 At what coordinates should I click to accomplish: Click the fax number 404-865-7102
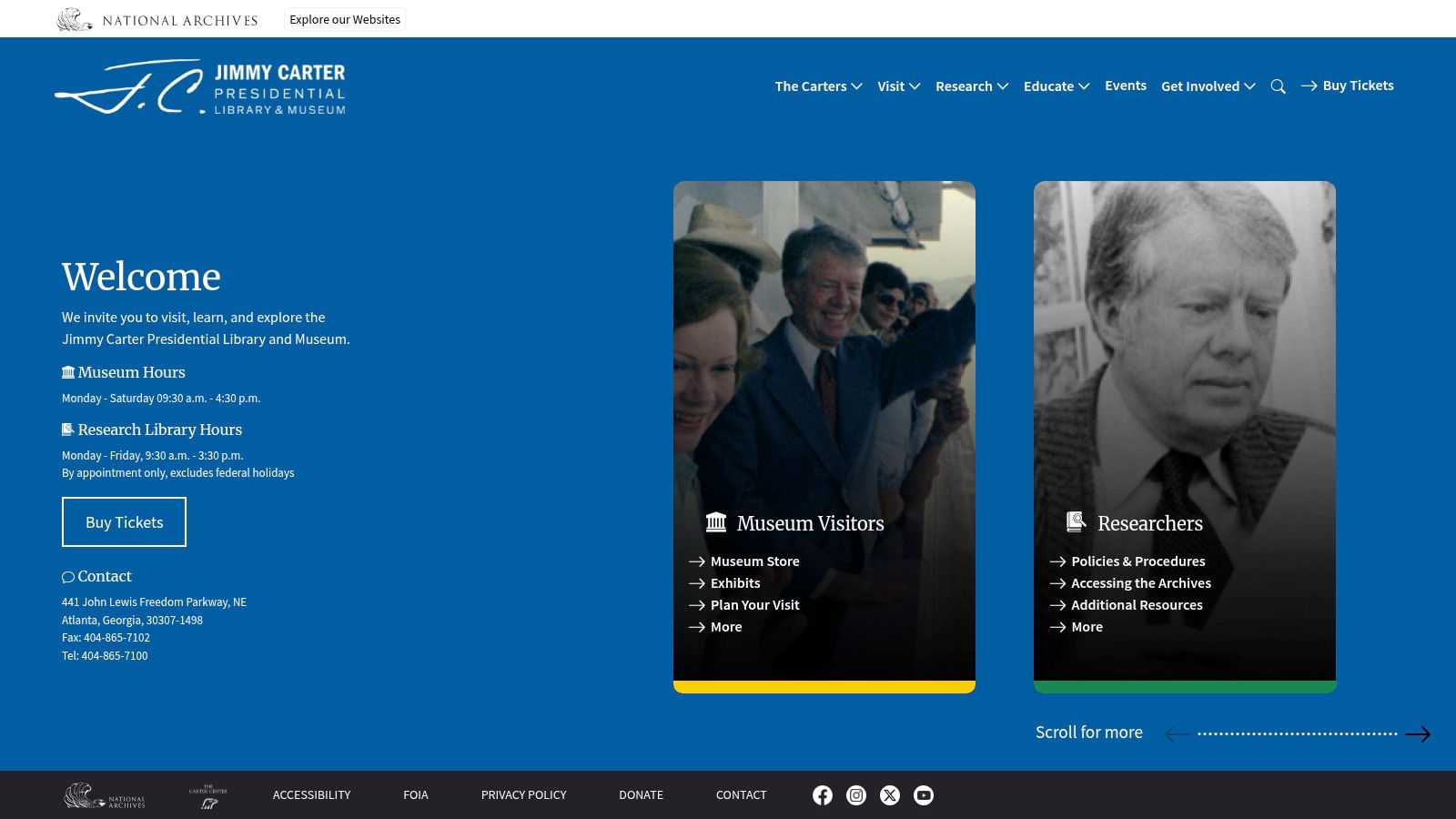pyautogui.click(x=116, y=638)
